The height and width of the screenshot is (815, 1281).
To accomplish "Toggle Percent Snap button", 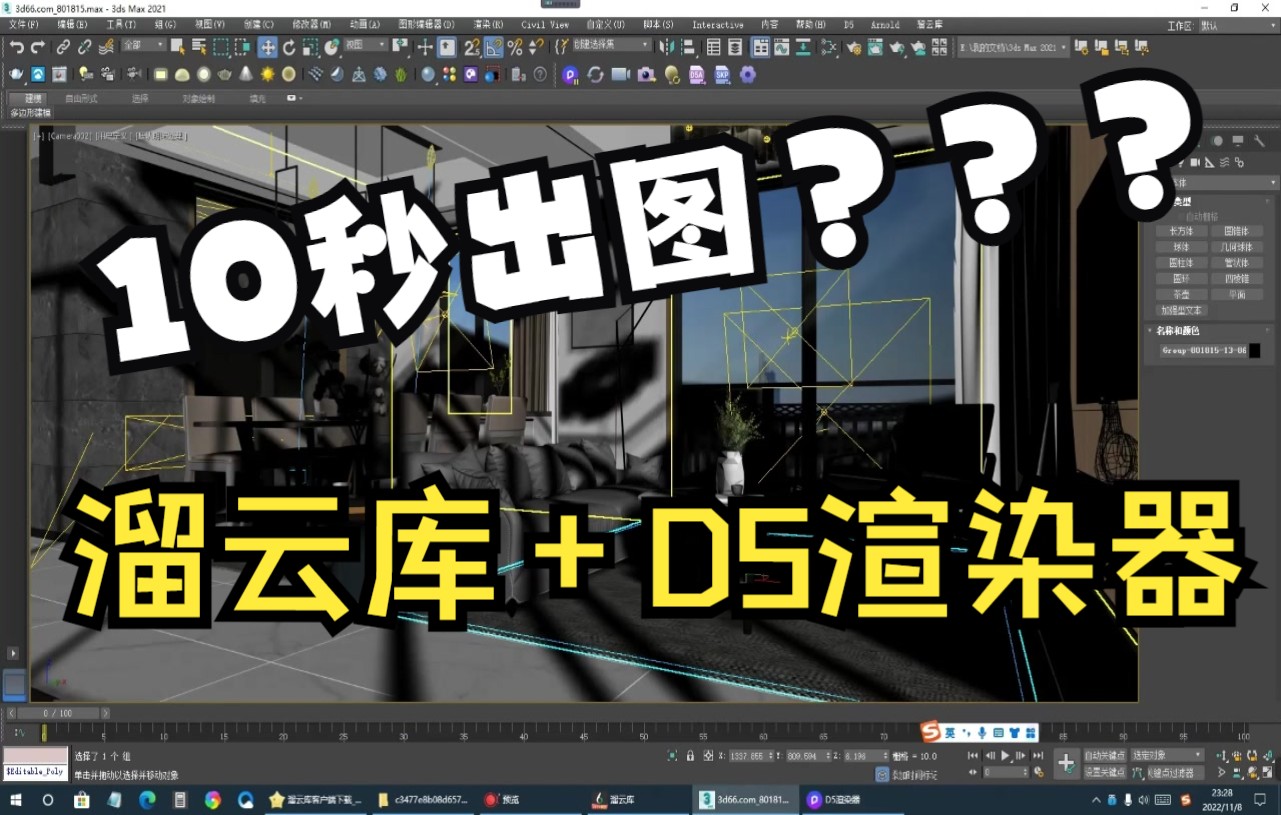I will [515, 46].
